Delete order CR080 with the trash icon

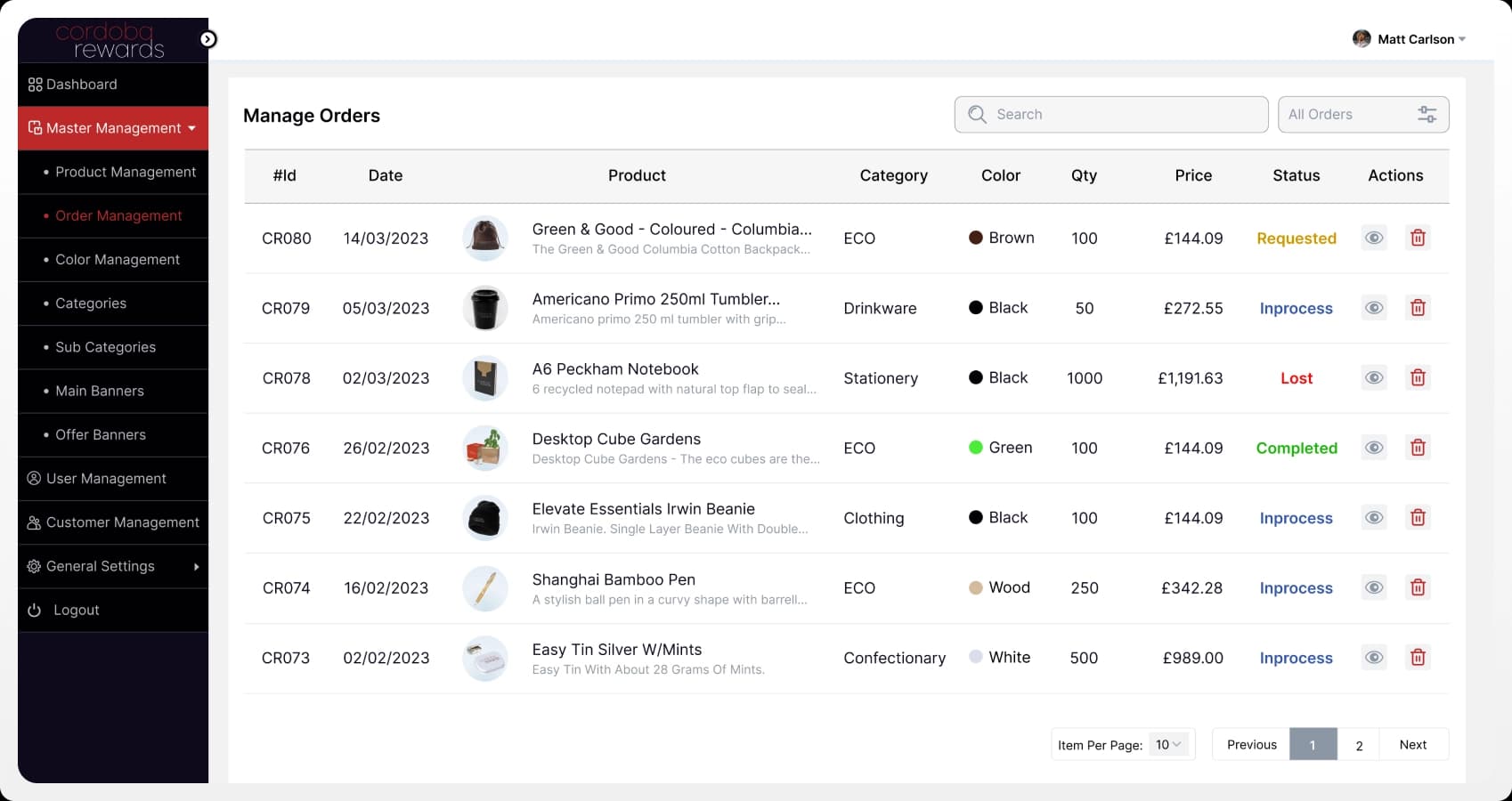click(x=1418, y=238)
